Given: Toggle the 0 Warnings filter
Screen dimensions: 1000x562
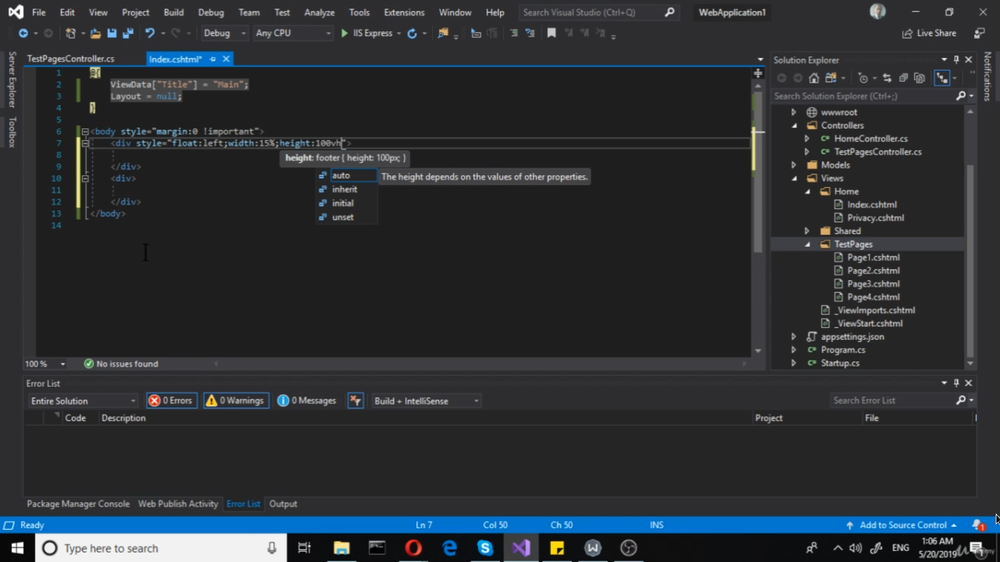Looking at the screenshot, I should coord(236,401).
